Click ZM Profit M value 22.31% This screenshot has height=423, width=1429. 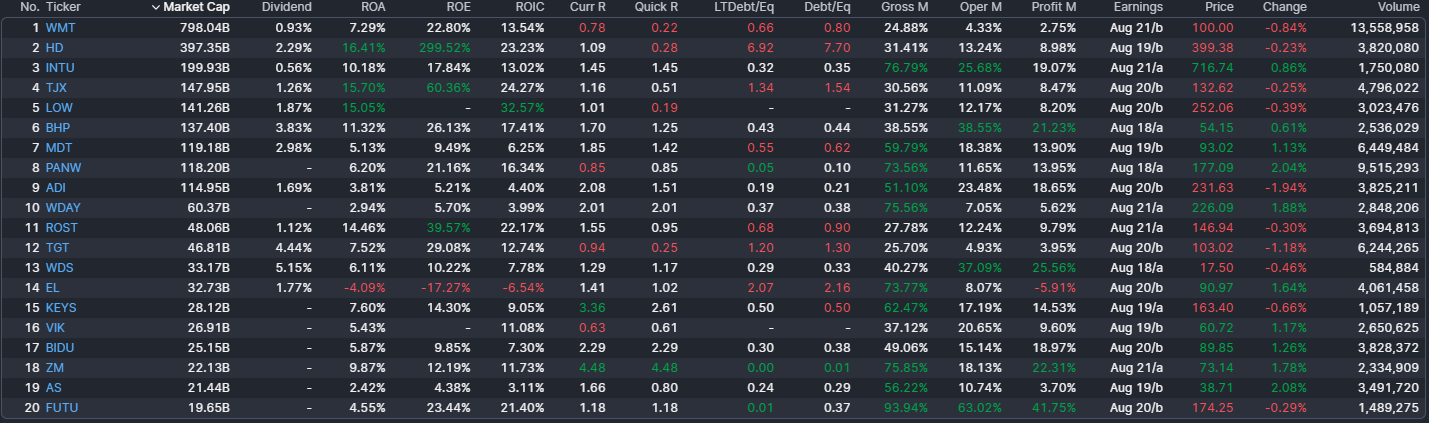coord(1056,367)
